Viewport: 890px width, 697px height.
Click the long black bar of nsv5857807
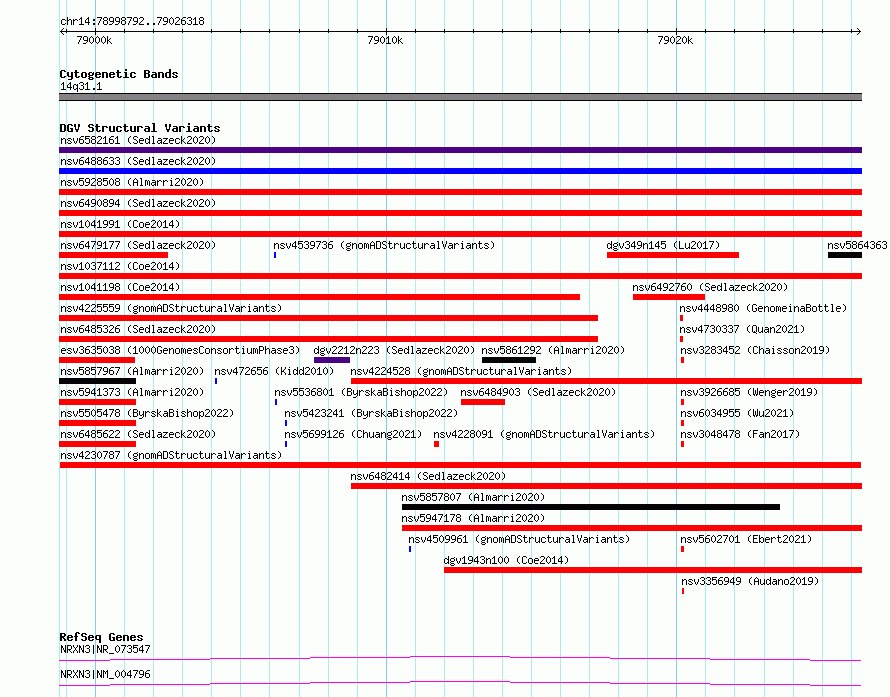pos(591,507)
